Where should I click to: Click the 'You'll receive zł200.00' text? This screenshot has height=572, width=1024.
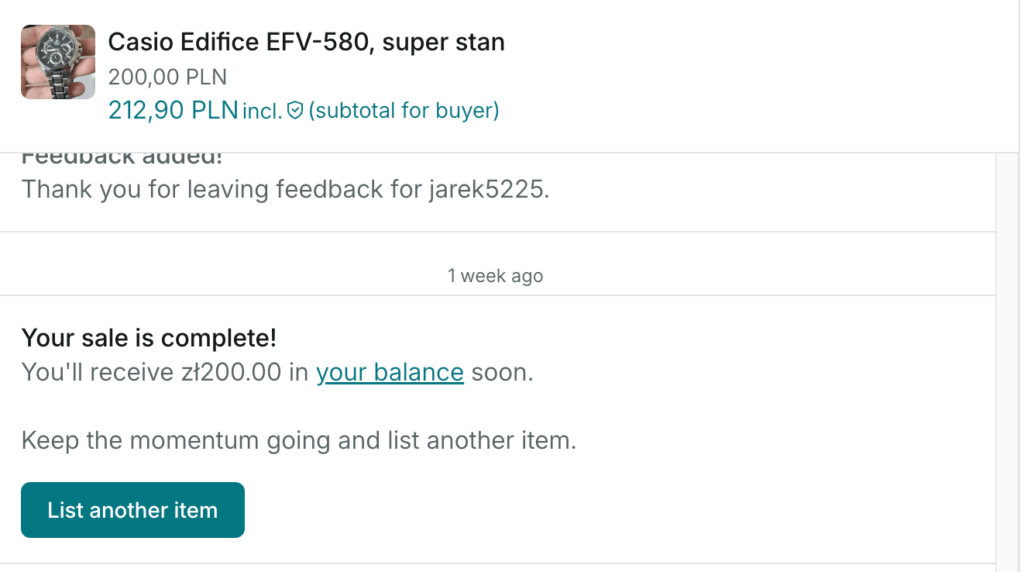click(152, 372)
